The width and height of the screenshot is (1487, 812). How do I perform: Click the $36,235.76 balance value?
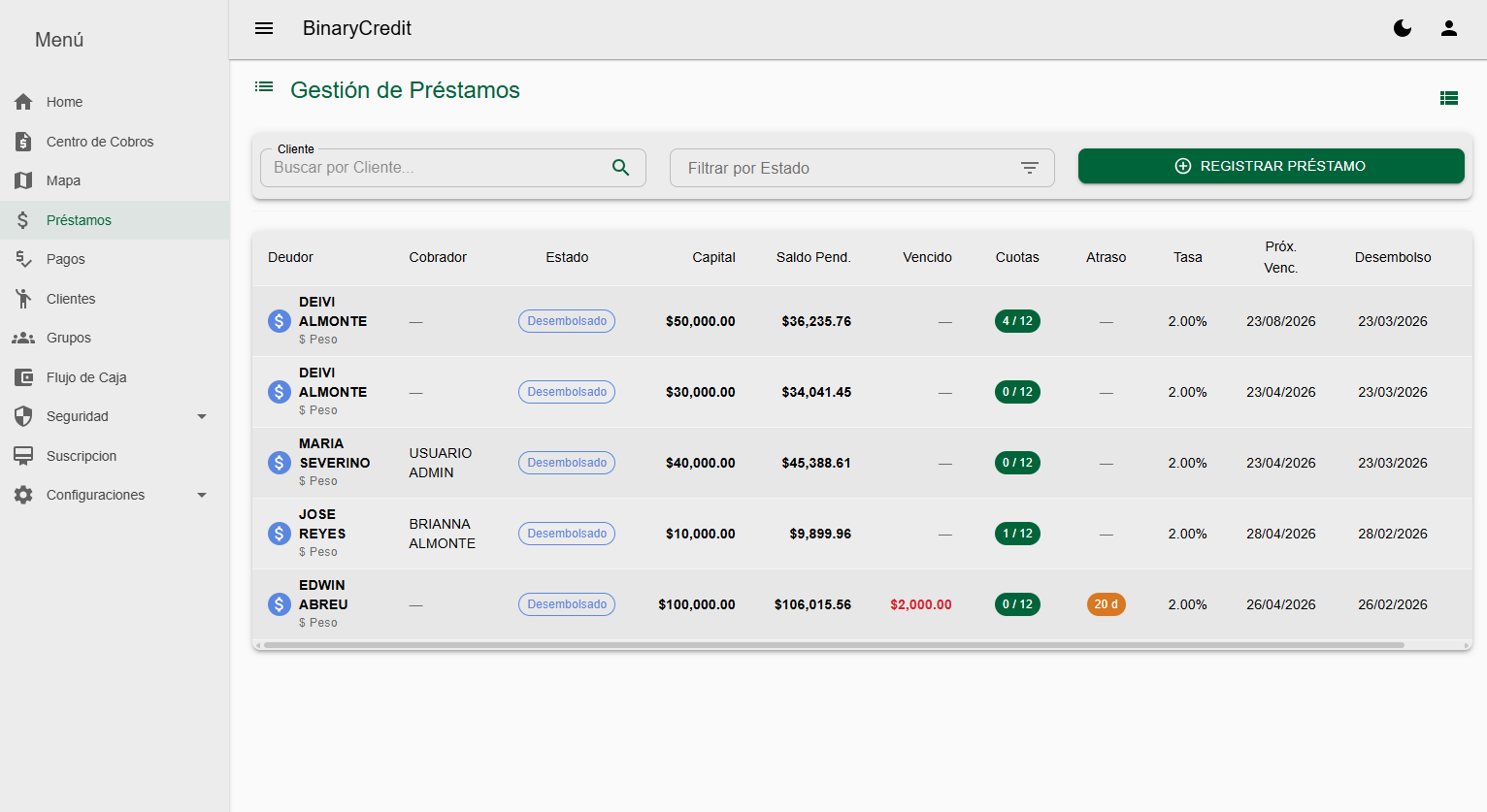tap(816, 321)
